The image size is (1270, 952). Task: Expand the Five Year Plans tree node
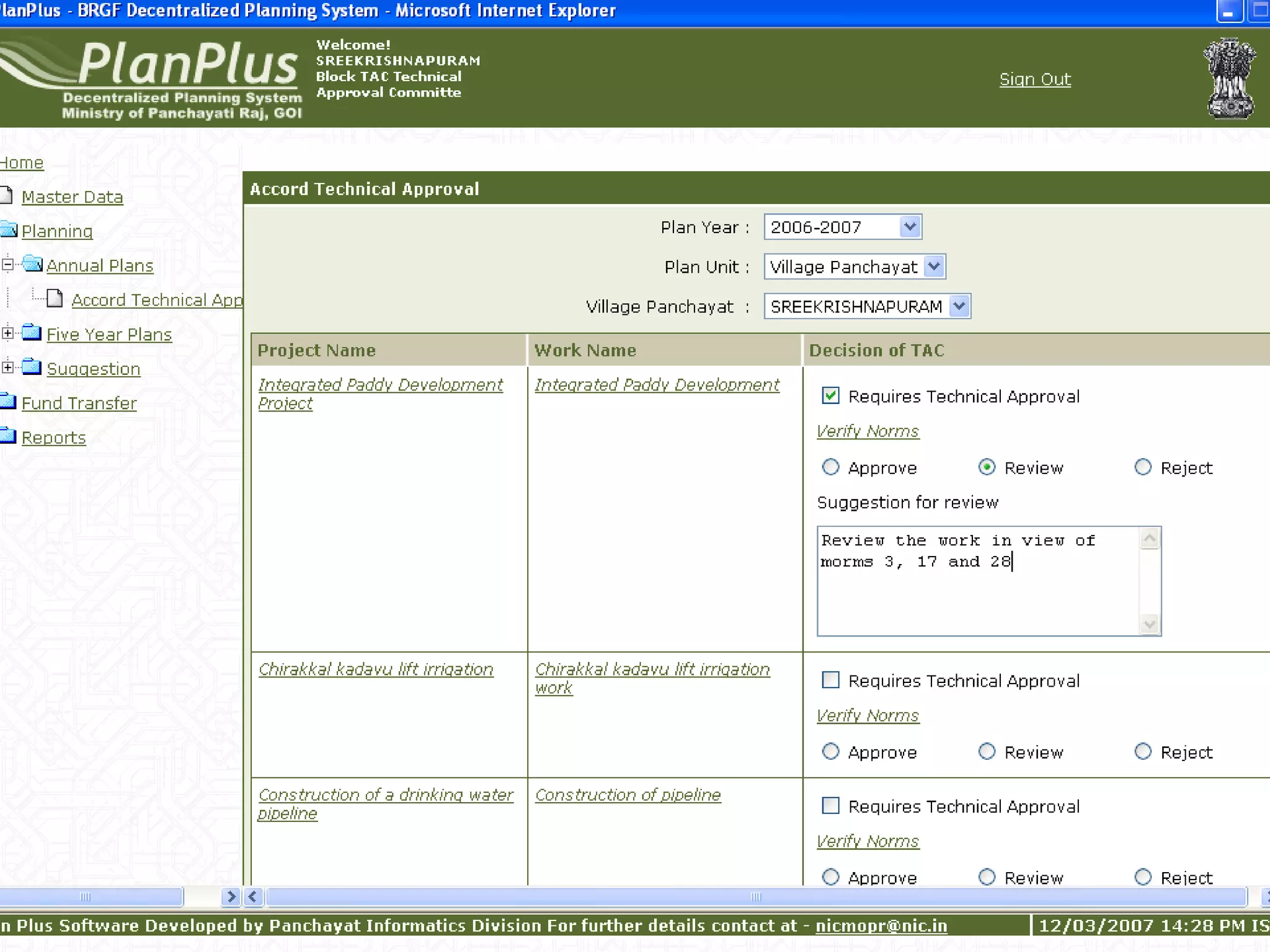[x=7, y=333]
